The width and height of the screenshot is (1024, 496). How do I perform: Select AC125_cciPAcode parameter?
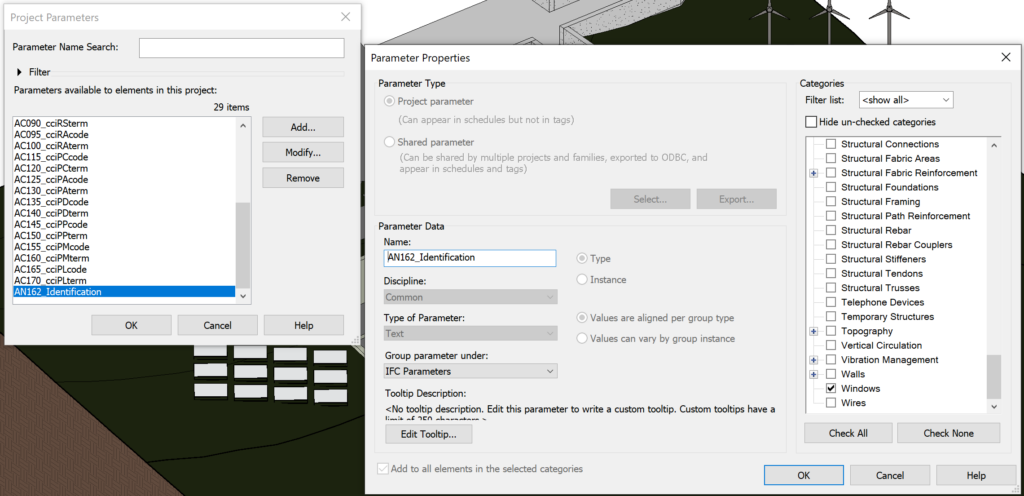(124, 179)
